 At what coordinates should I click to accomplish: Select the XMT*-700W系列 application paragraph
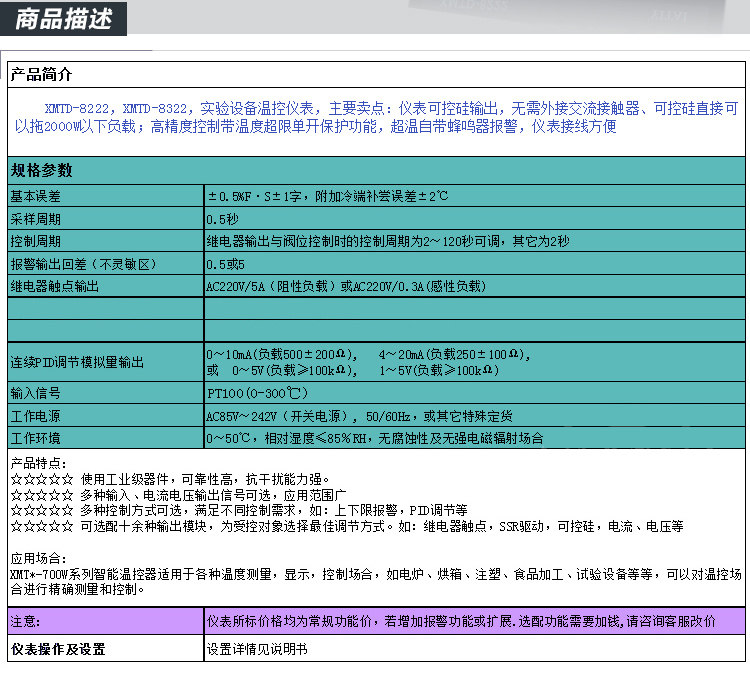pos(376,582)
